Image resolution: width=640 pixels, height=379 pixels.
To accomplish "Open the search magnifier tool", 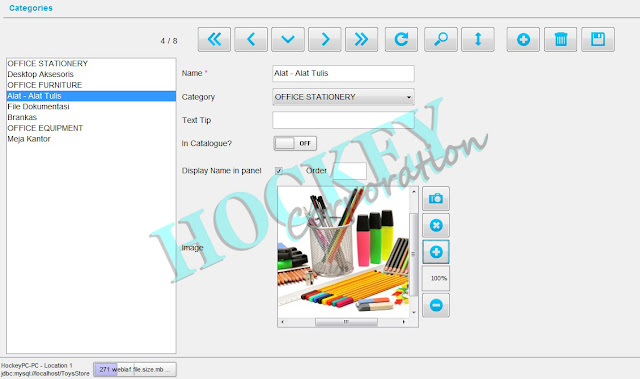I will point(440,40).
